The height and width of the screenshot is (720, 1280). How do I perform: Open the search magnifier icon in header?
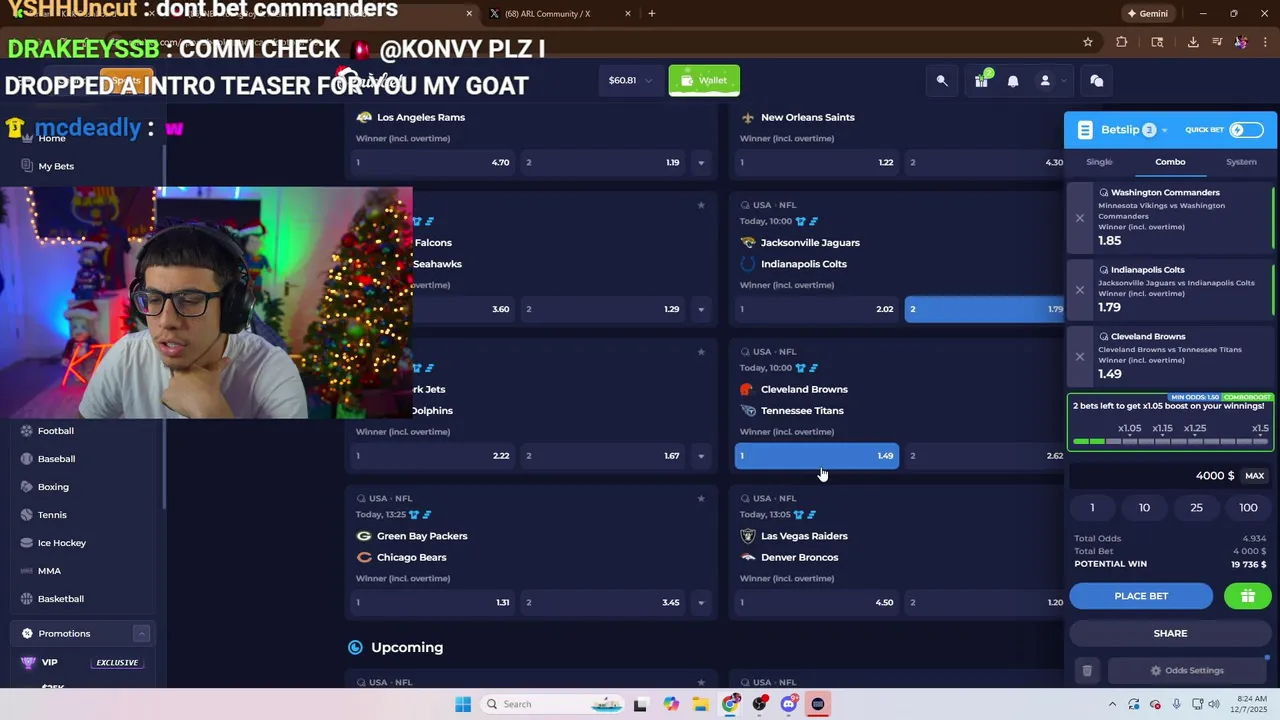[x=942, y=81]
